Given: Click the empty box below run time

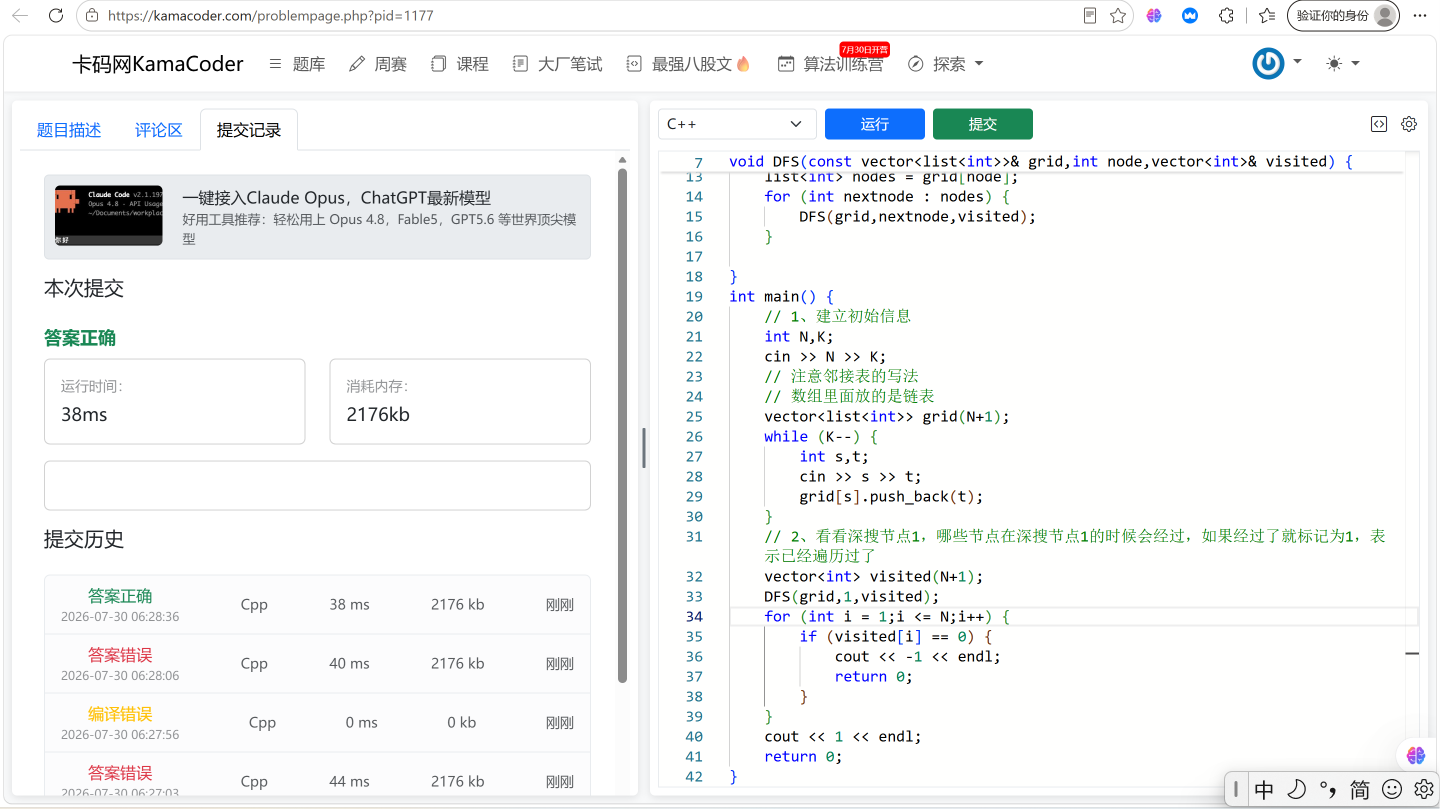Looking at the screenshot, I should coord(317,485).
